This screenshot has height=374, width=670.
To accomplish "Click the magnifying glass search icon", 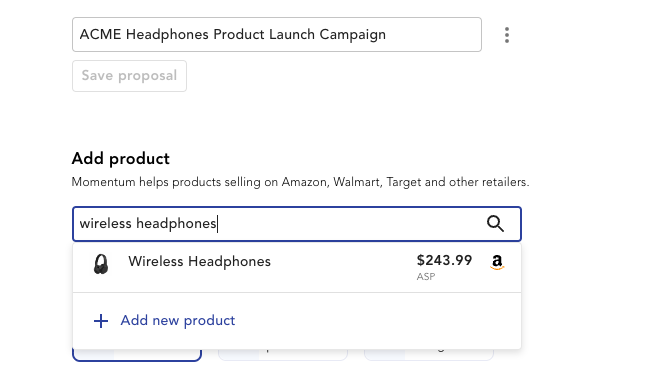I will [495, 224].
